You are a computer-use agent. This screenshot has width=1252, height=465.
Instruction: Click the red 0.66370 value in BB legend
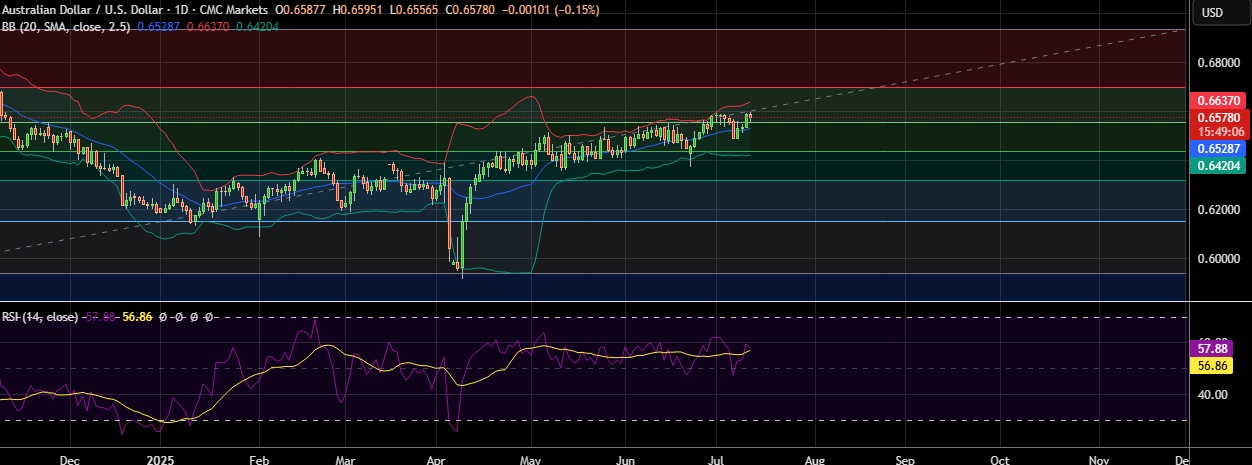206,25
